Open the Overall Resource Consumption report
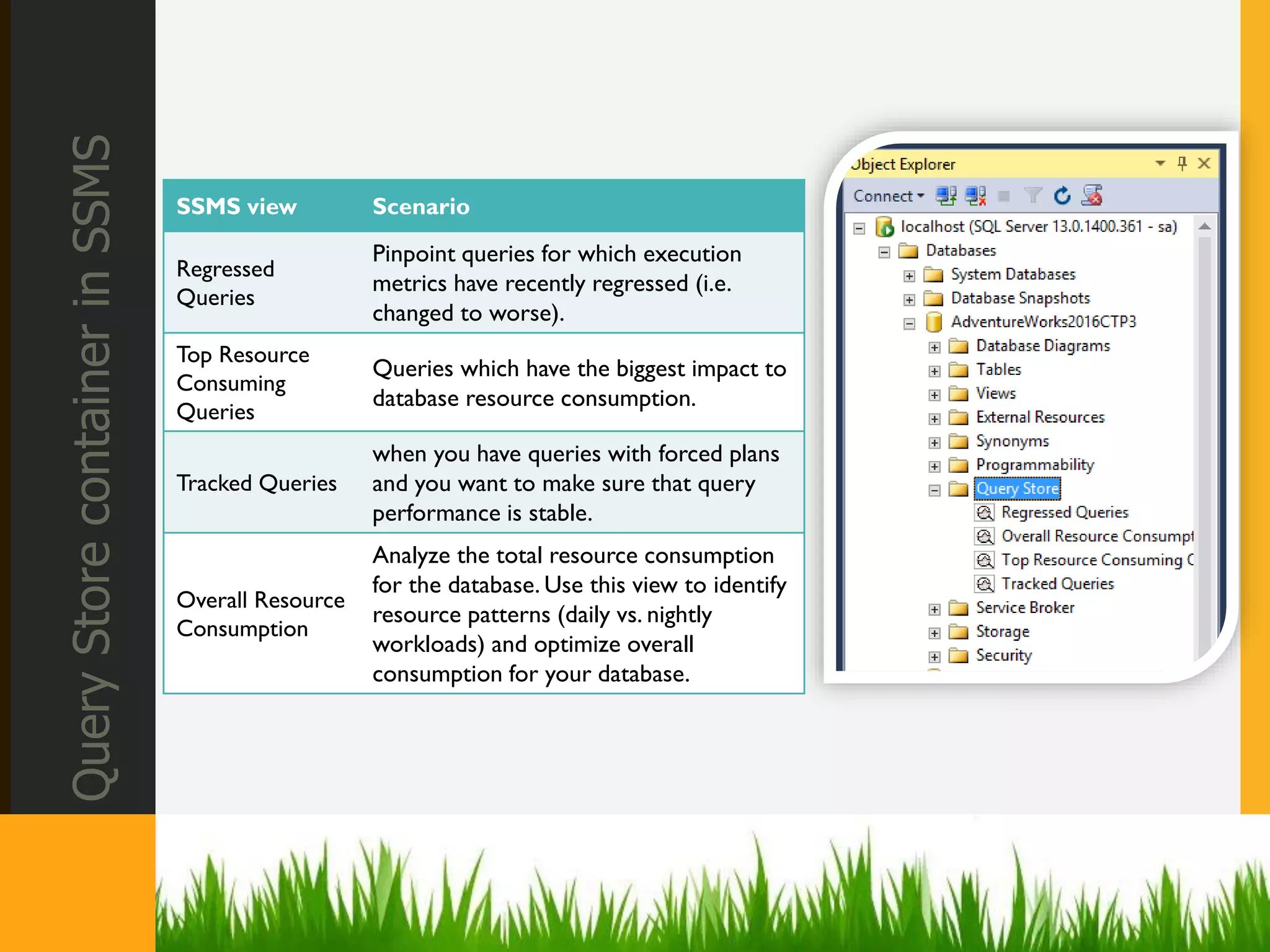Image resolution: width=1270 pixels, height=952 pixels. click(1097, 536)
